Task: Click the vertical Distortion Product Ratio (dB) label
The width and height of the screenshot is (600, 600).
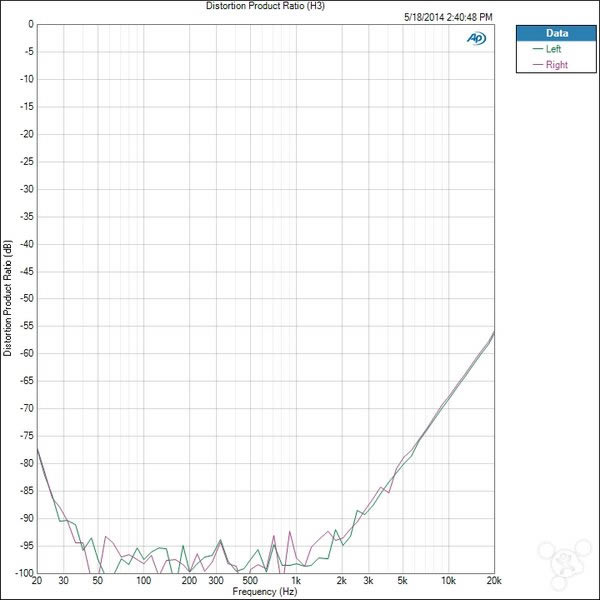Action: 8,298
